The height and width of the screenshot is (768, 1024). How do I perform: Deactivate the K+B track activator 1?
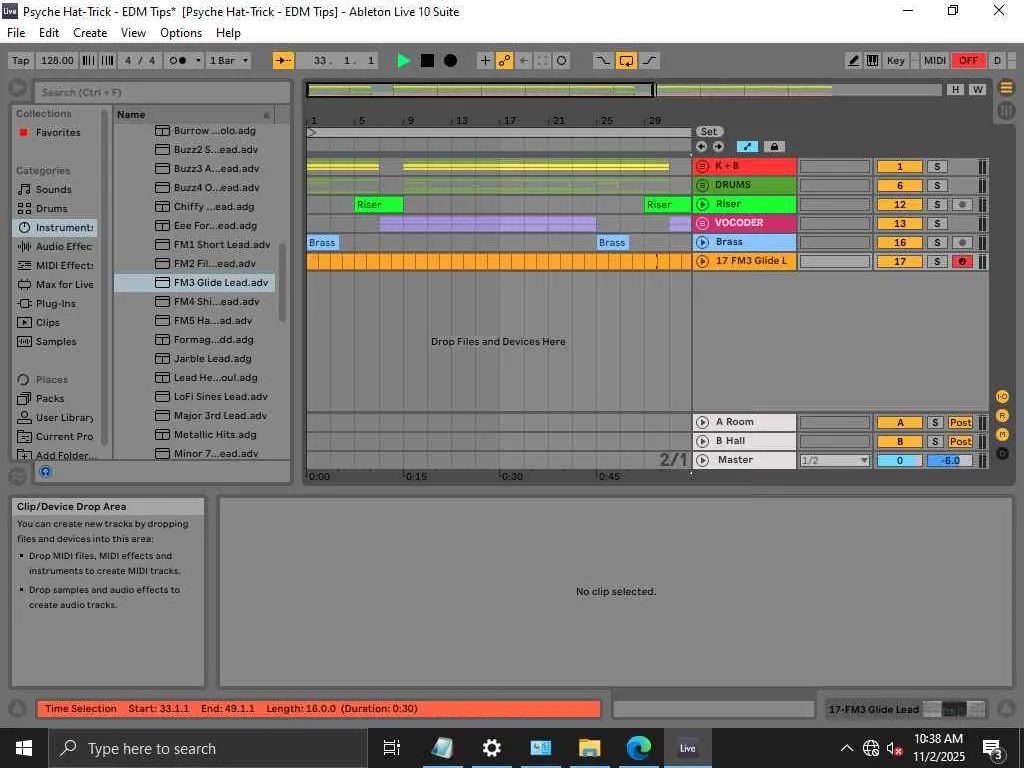coord(899,167)
